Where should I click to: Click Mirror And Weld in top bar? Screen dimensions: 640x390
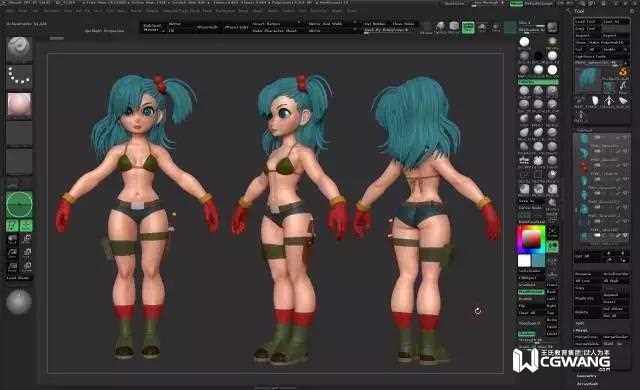point(325,24)
